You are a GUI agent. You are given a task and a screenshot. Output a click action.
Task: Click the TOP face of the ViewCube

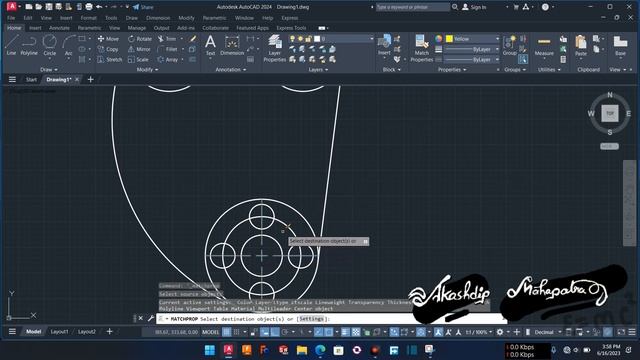[x=610, y=113]
